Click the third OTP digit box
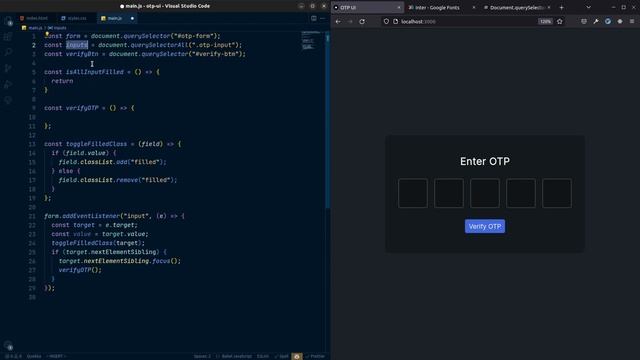 484,193
